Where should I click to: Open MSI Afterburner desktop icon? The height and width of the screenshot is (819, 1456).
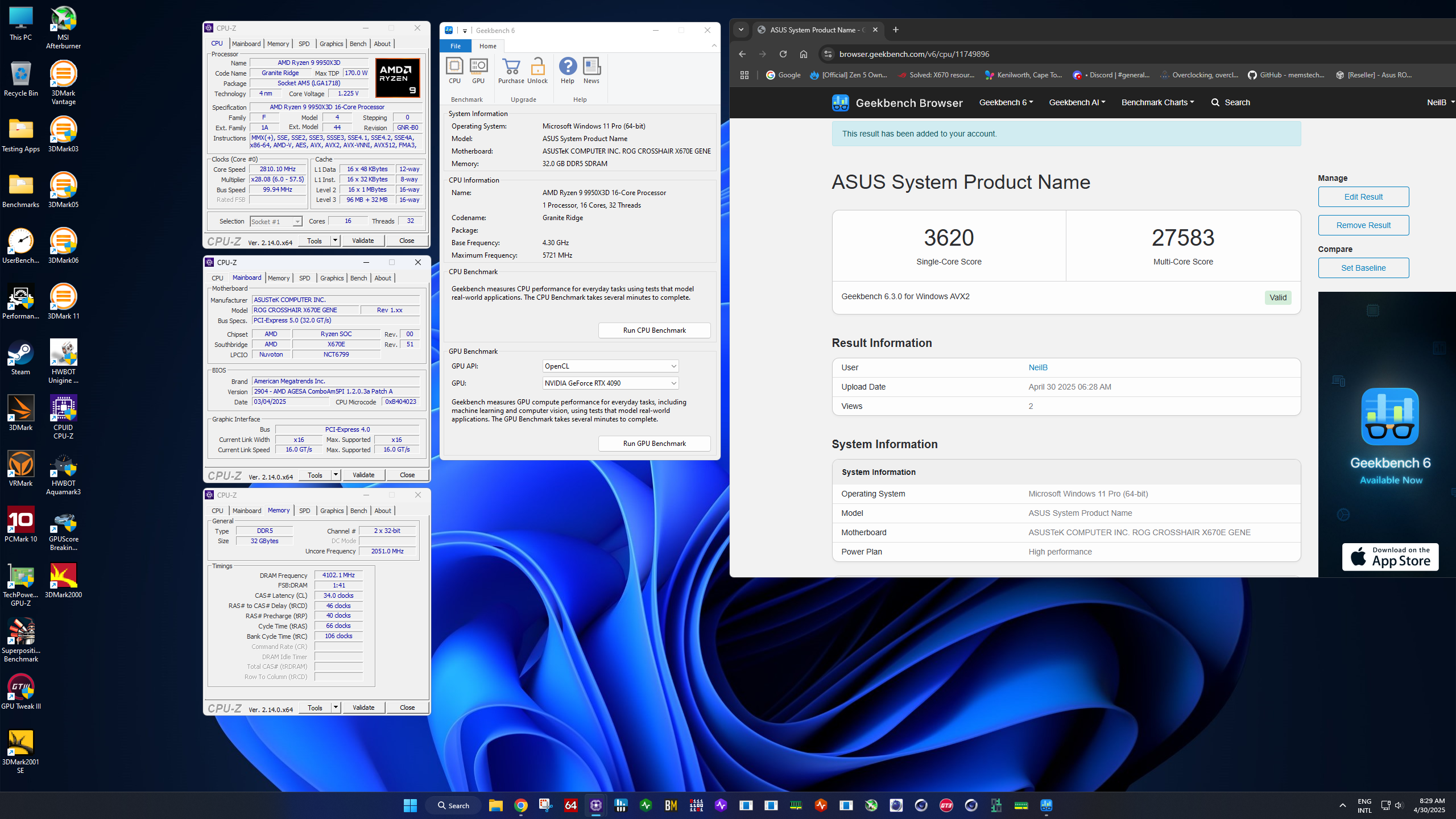tap(63, 27)
